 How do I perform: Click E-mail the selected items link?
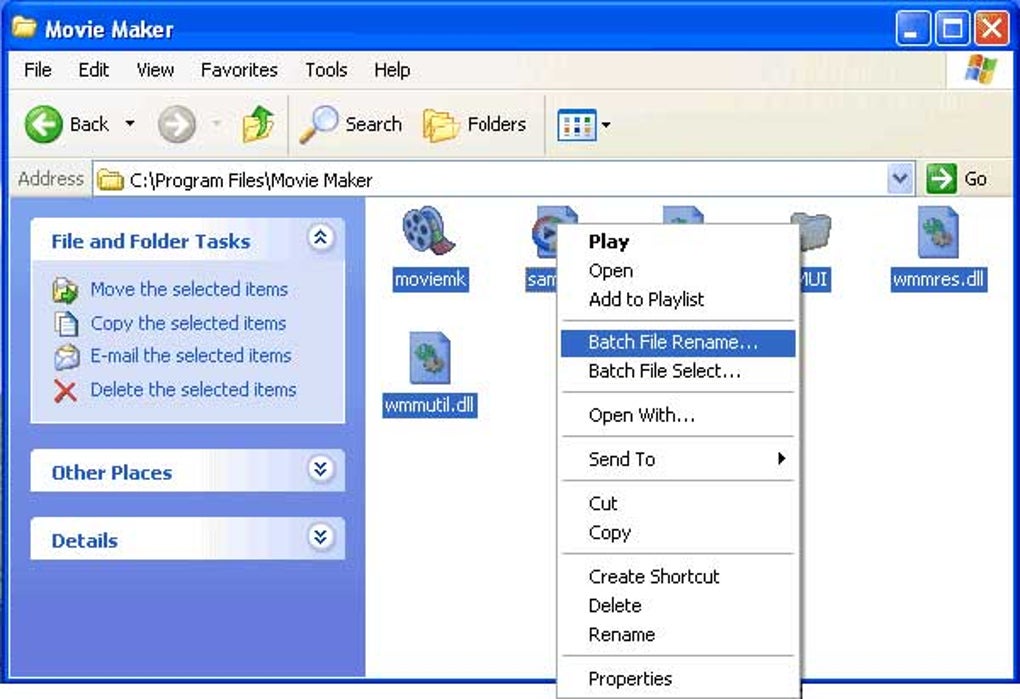(x=191, y=356)
